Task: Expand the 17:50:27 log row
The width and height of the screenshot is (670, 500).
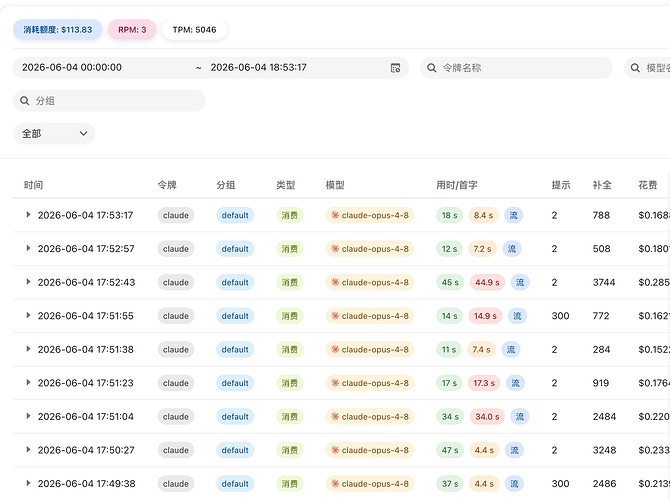Action: tap(28, 450)
